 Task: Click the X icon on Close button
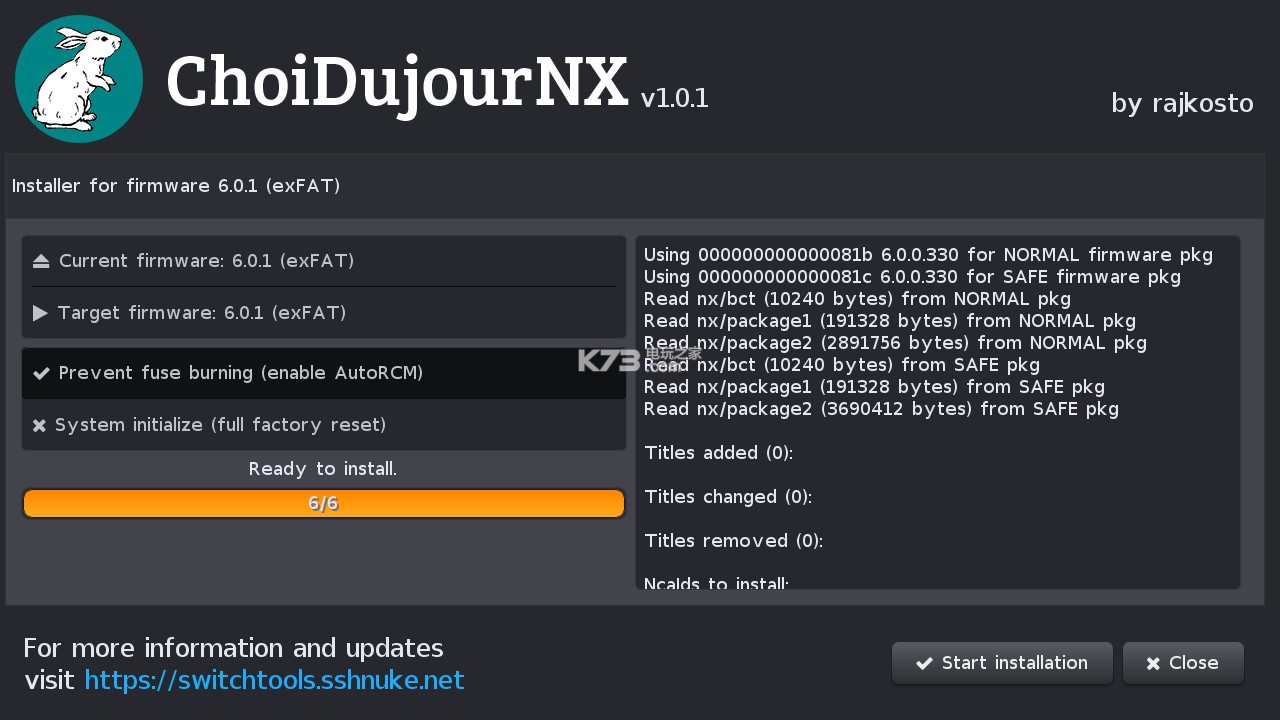(x=1153, y=663)
